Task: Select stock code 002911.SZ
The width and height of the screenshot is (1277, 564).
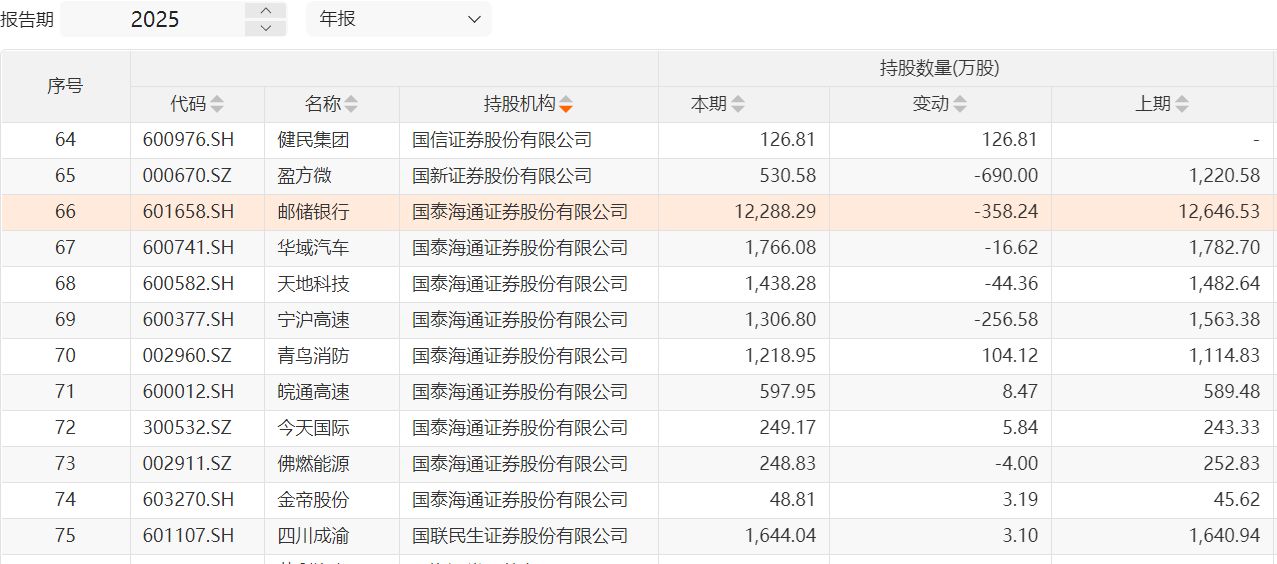Action: click(x=186, y=464)
